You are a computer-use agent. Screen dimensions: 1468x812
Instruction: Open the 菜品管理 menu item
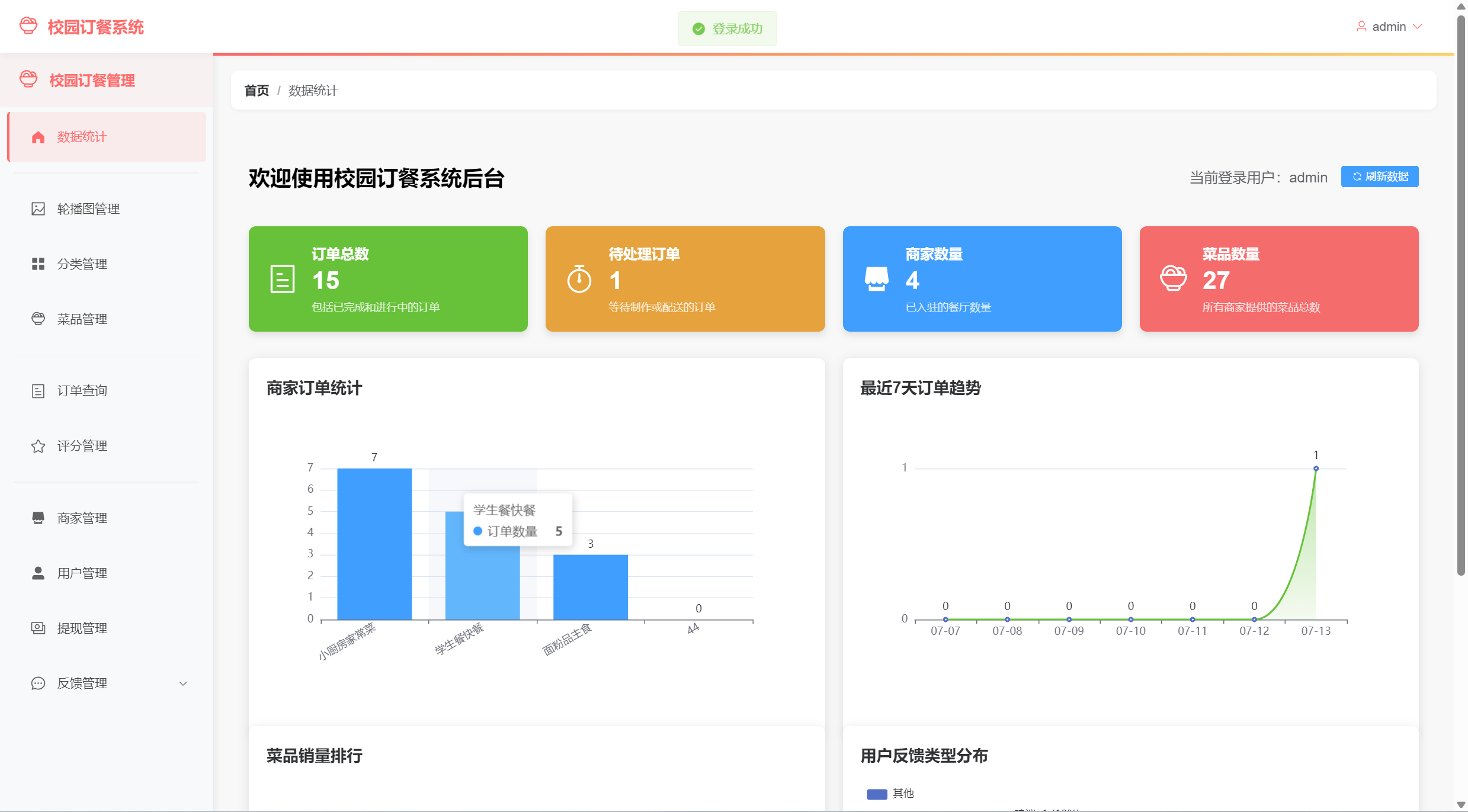coord(82,319)
